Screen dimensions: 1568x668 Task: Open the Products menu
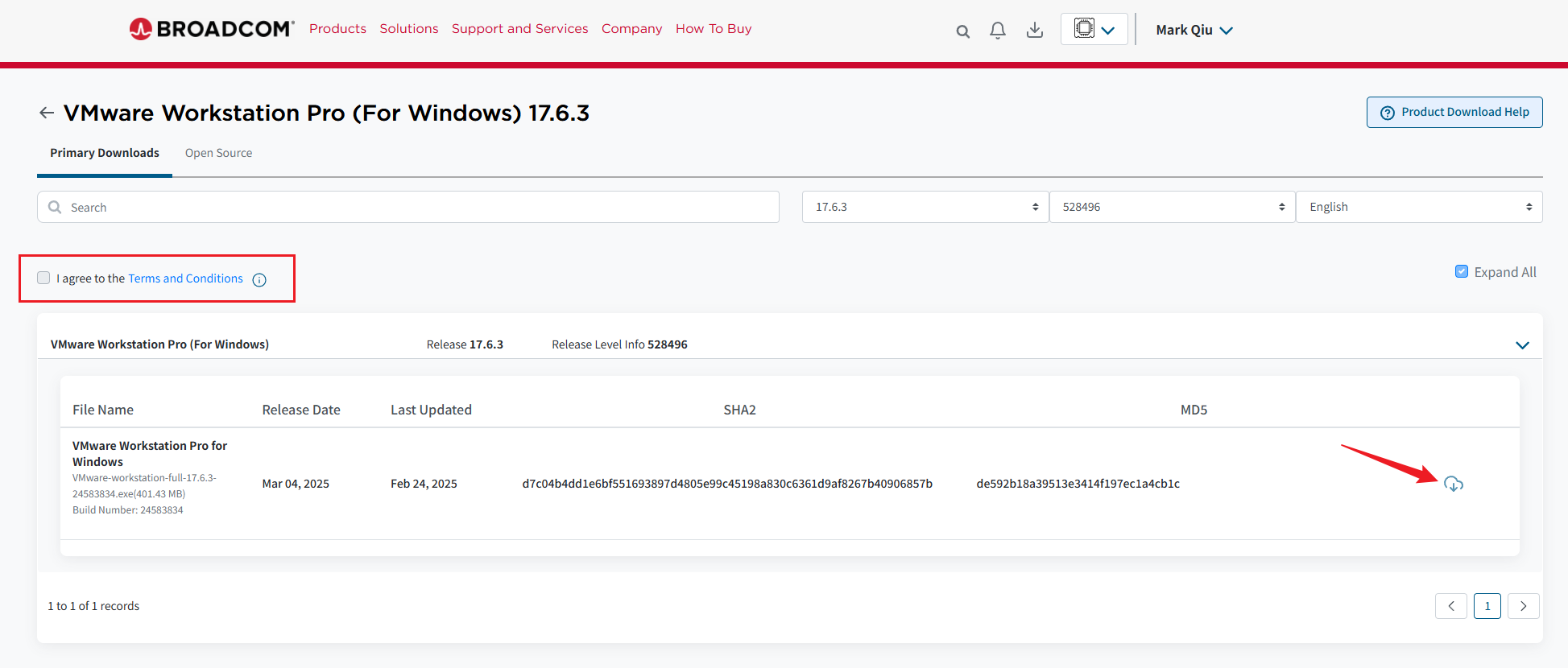pos(337,29)
